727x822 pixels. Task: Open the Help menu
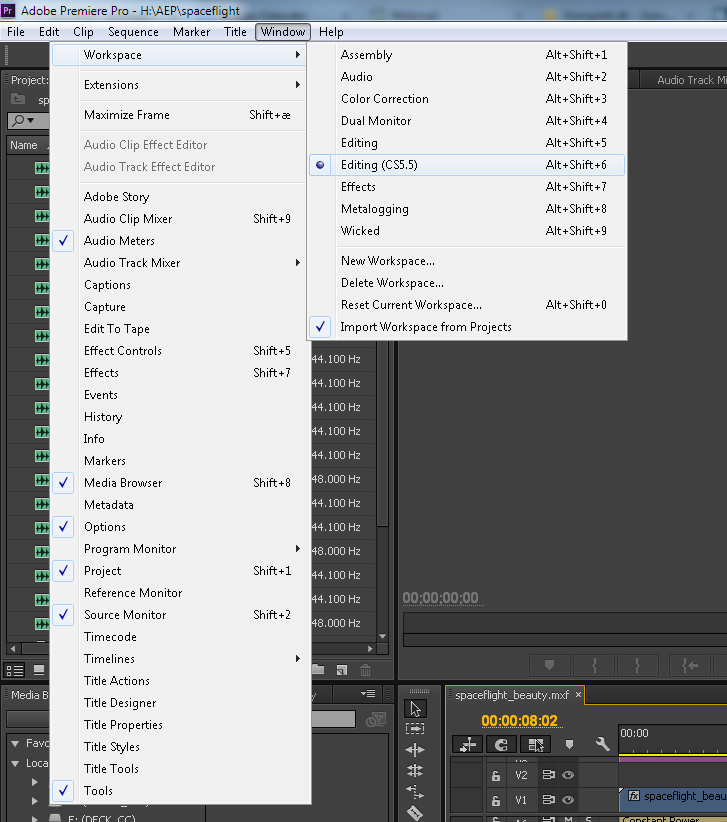tap(331, 32)
